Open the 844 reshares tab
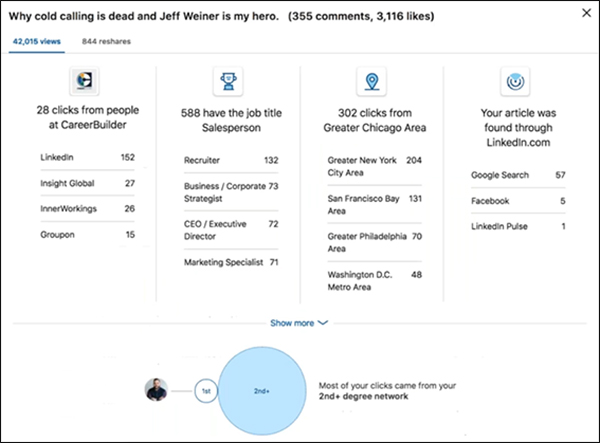 point(106,41)
